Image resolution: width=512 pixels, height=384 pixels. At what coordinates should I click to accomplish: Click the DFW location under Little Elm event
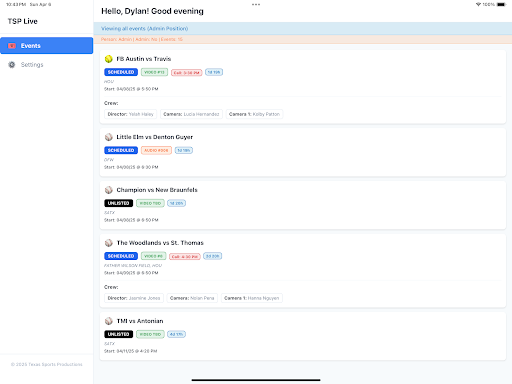[x=109, y=160]
